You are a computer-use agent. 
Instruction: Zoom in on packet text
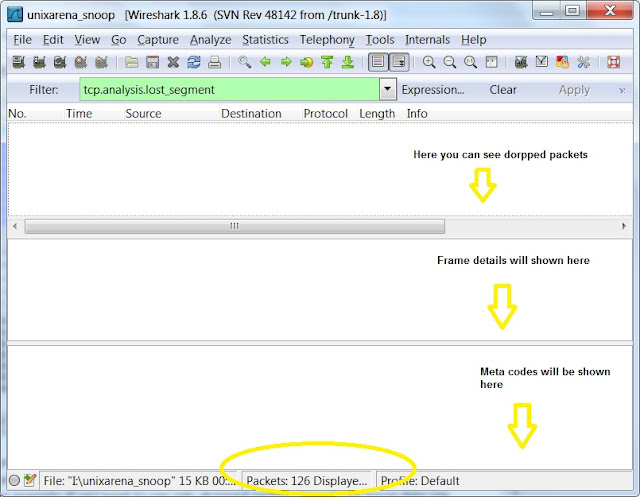pos(429,62)
